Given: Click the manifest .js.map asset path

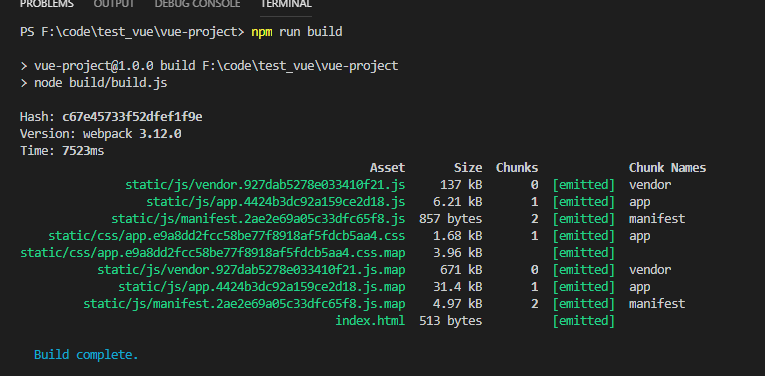Looking at the screenshot, I should [244, 304].
